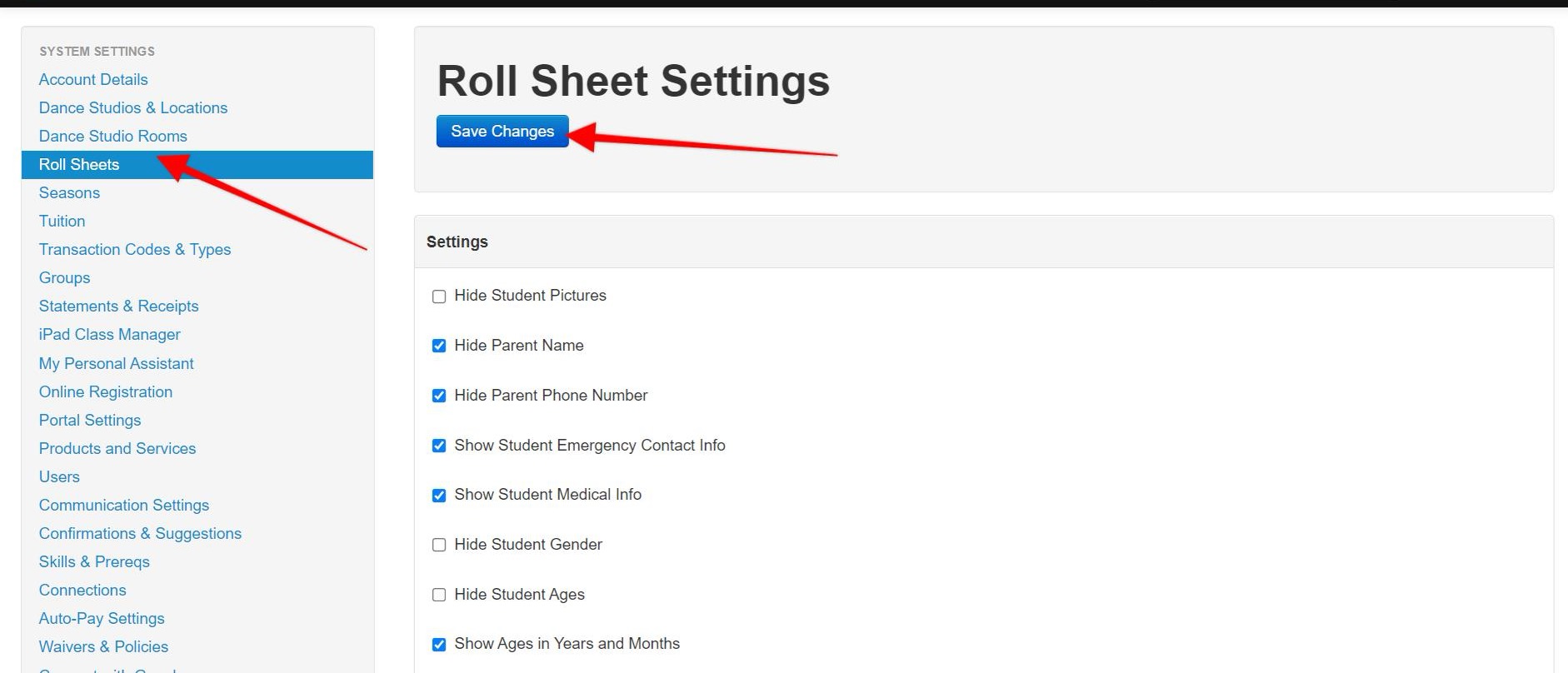Screen dimensions: 1568x673
Task: Open Account Details settings page
Action: tap(93, 80)
